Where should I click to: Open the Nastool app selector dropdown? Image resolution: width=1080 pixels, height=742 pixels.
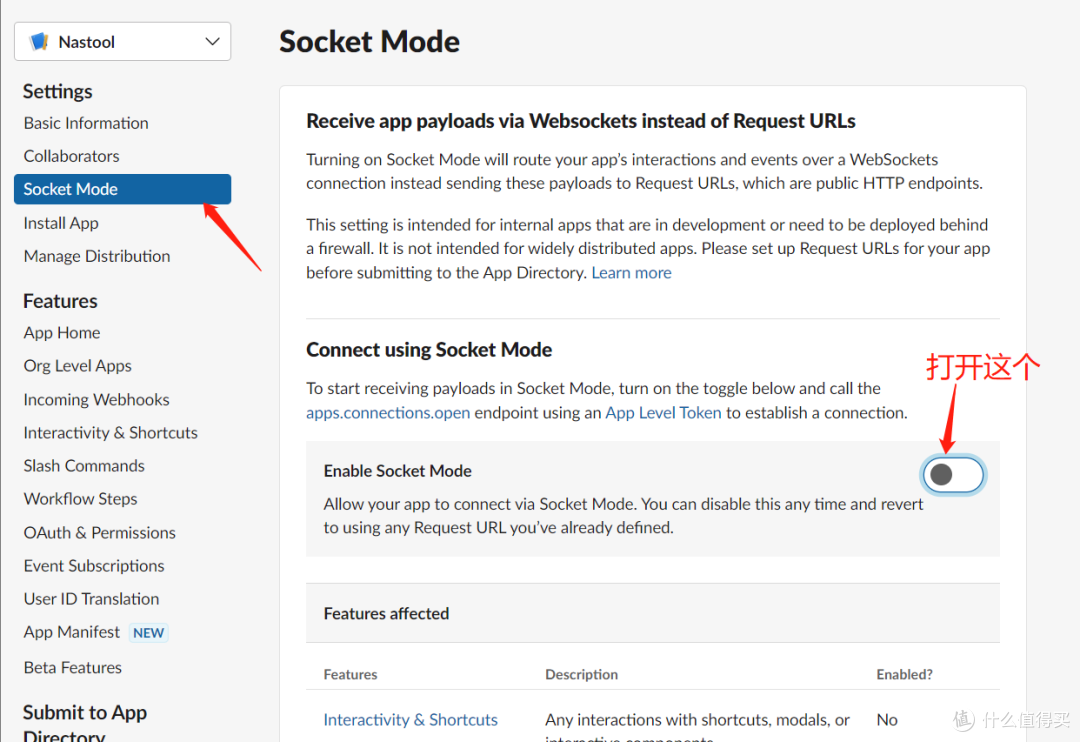tap(122, 42)
